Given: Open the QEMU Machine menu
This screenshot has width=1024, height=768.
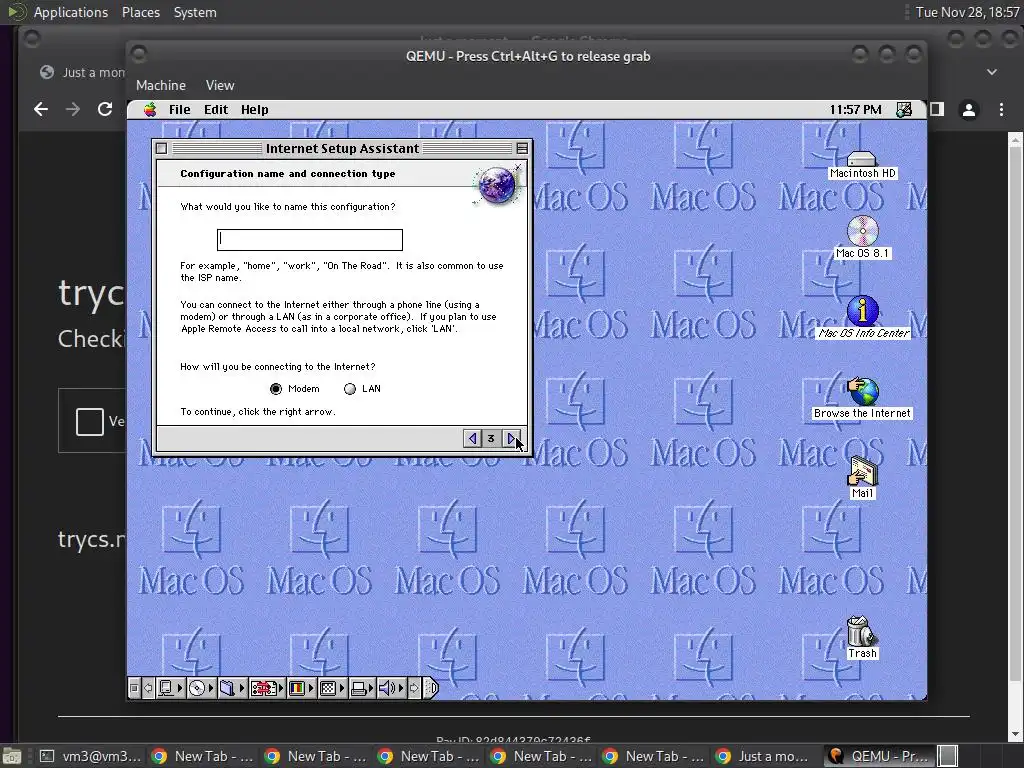Looking at the screenshot, I should point(161,85).
